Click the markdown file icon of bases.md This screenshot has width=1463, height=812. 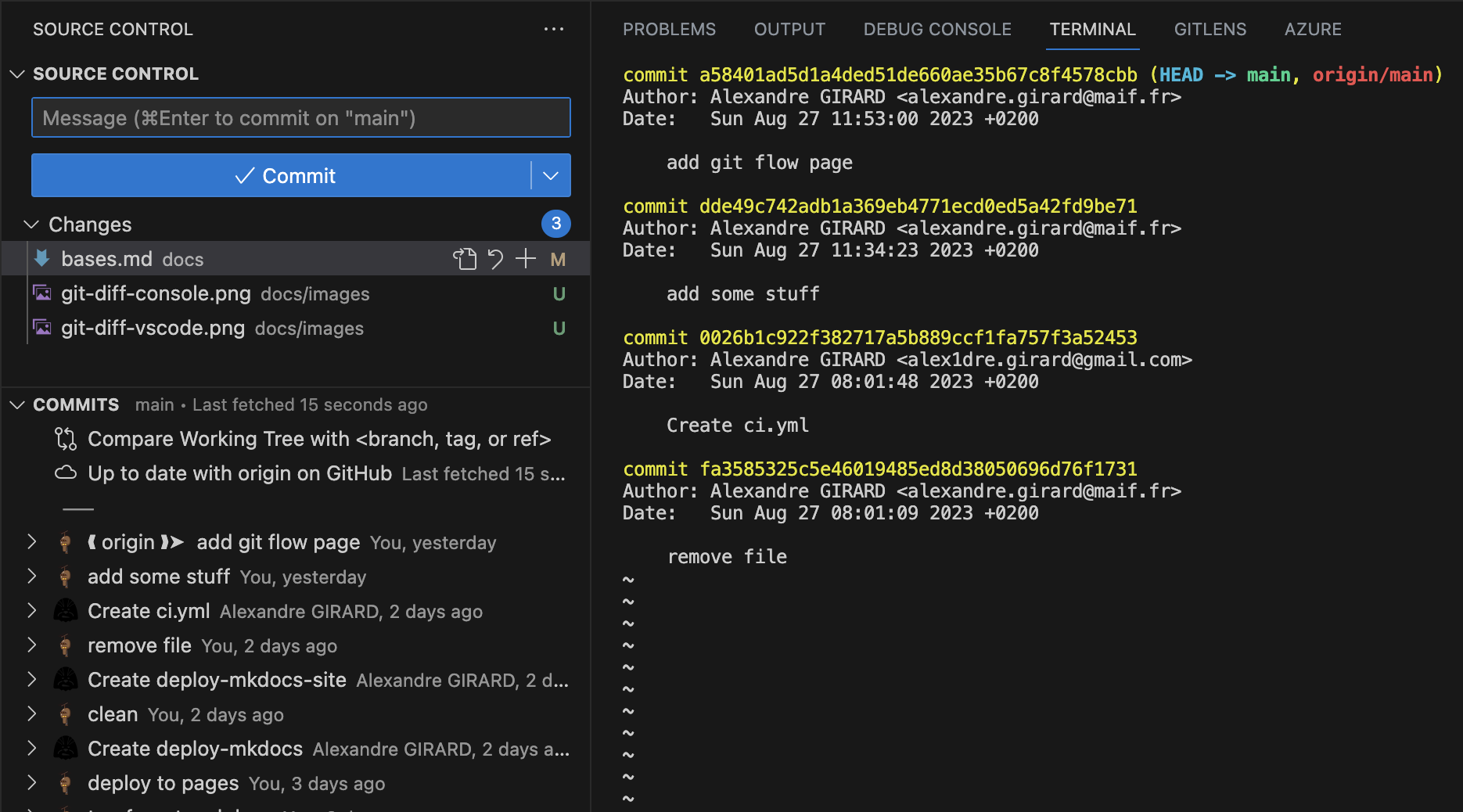42,258
